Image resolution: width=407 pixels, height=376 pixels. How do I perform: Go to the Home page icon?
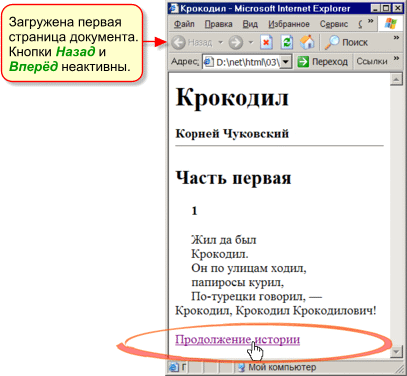pyautogui.click(x=307, y=42)
